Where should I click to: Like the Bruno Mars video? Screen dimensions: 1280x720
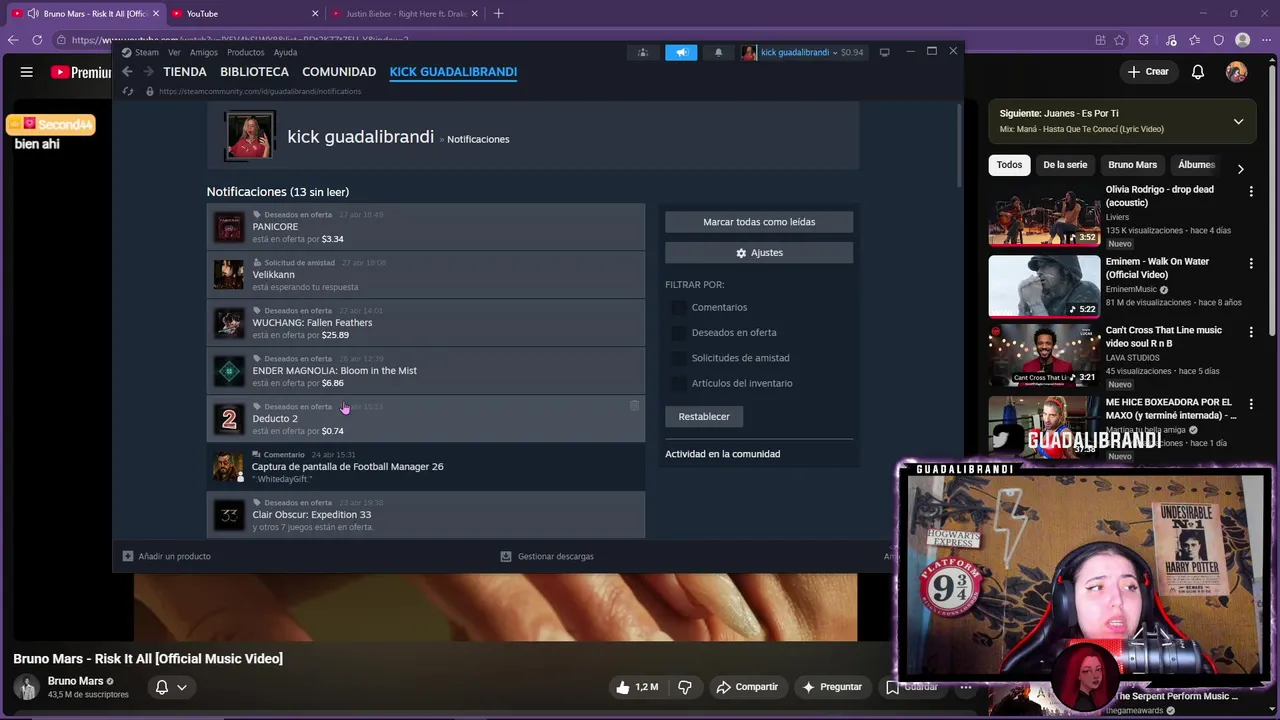tap(636, 687)
